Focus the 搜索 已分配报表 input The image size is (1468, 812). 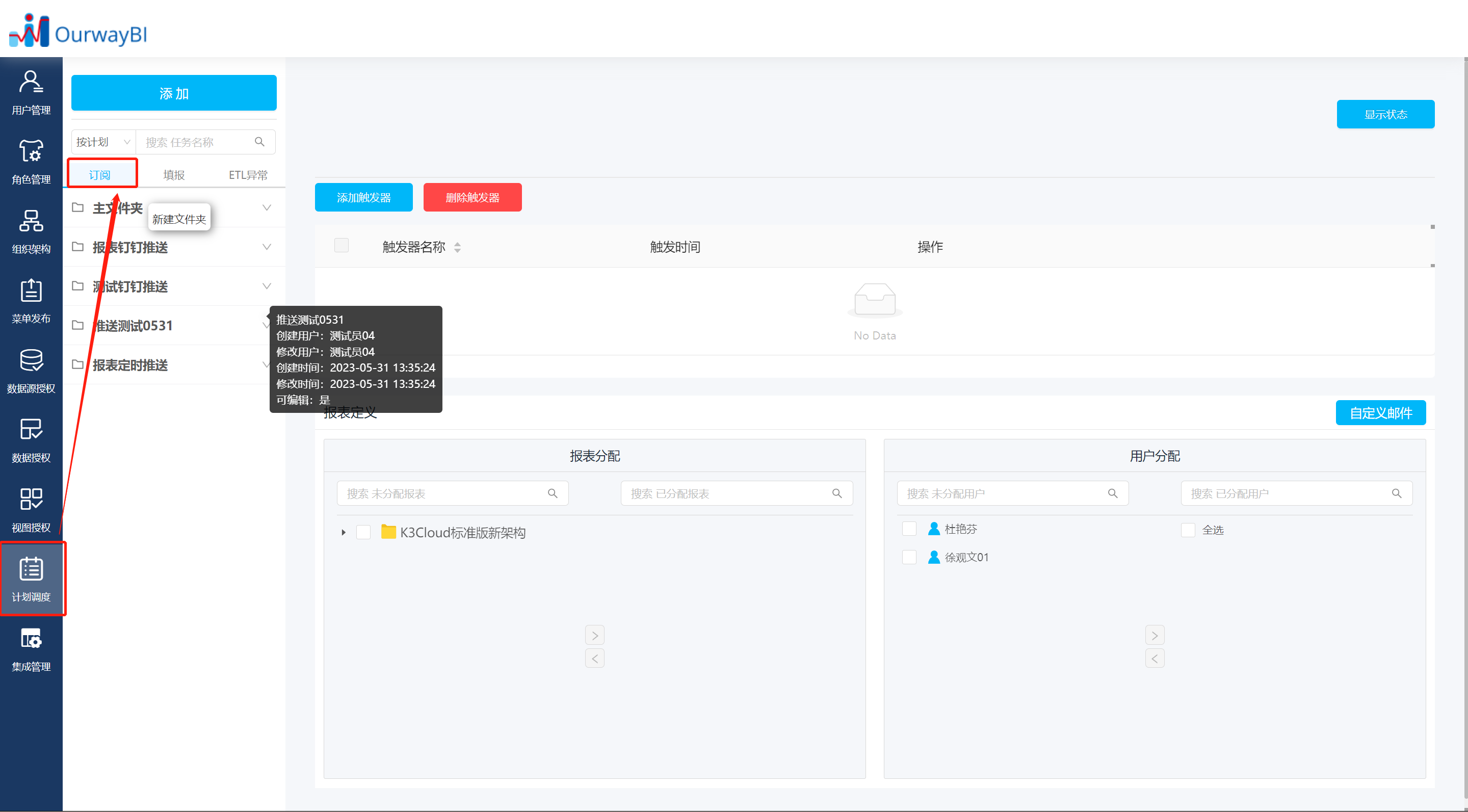(x=736, y=493)
